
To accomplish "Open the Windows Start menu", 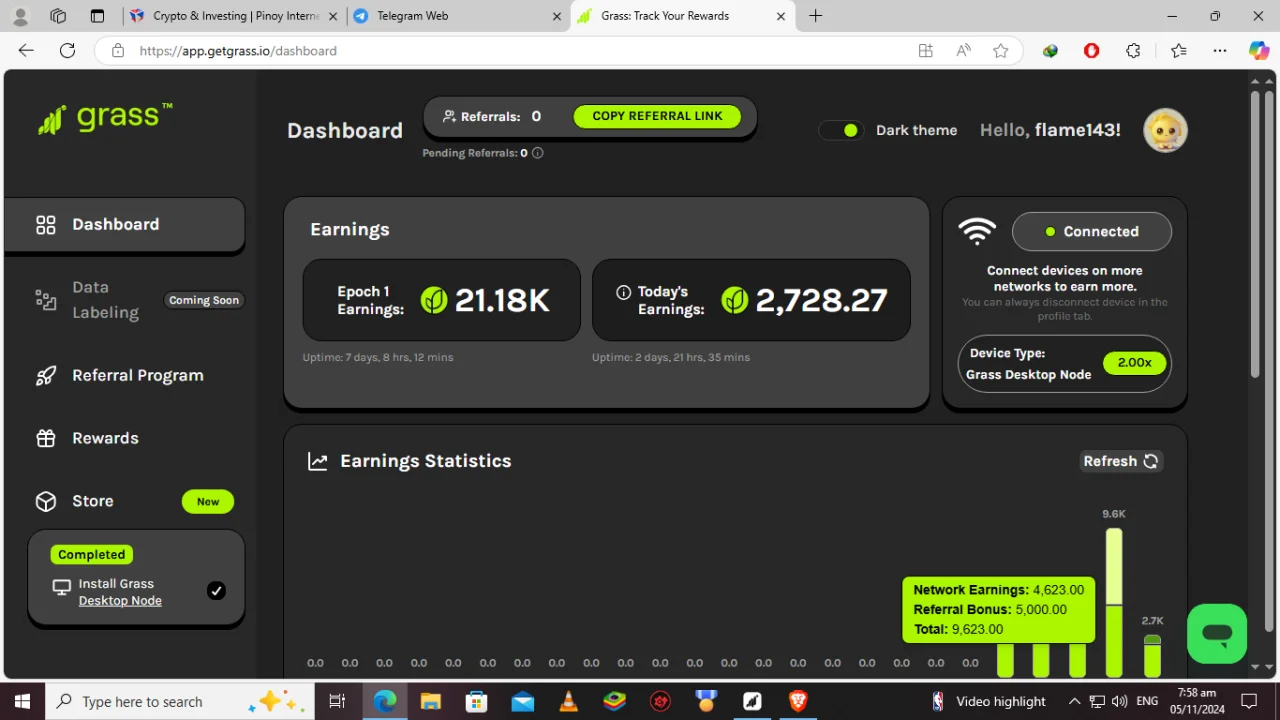I will (22, 702).
